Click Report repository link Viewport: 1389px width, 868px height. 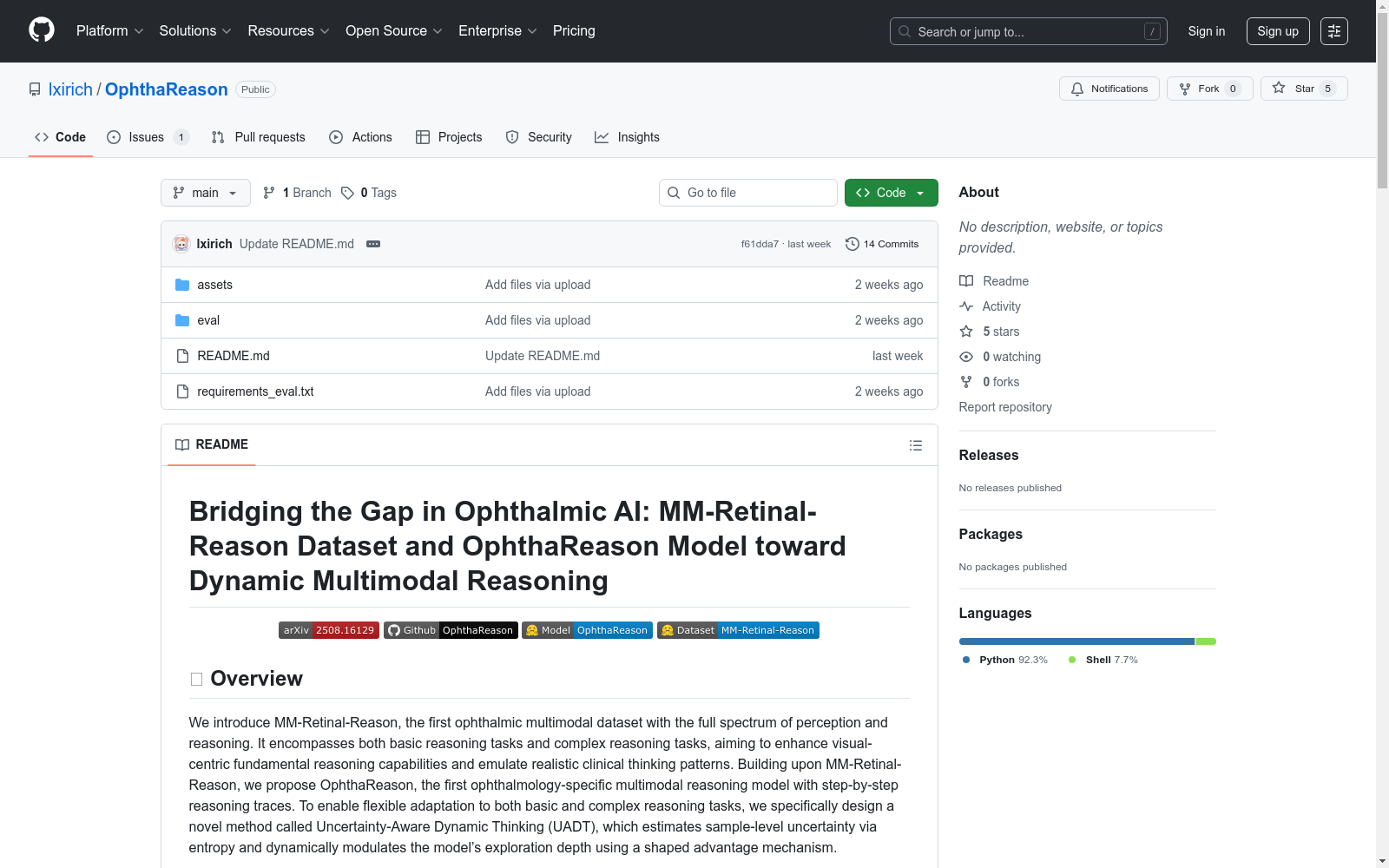coord(1005,407)
